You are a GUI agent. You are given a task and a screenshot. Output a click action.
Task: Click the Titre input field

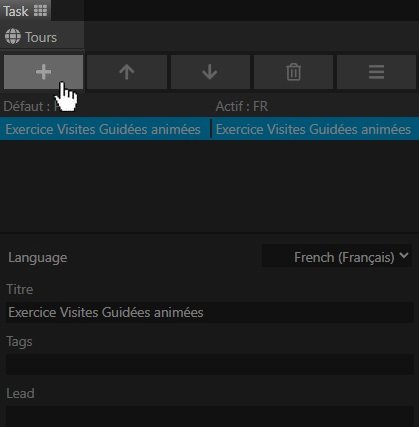point(210,312)
